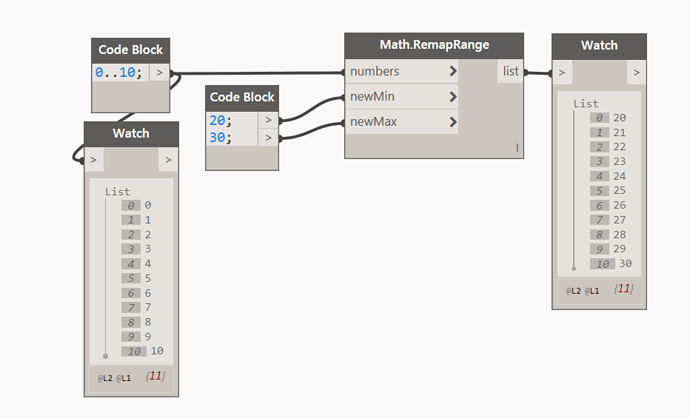Edit the 30; value in the Code Block

[x=220, y=138]
